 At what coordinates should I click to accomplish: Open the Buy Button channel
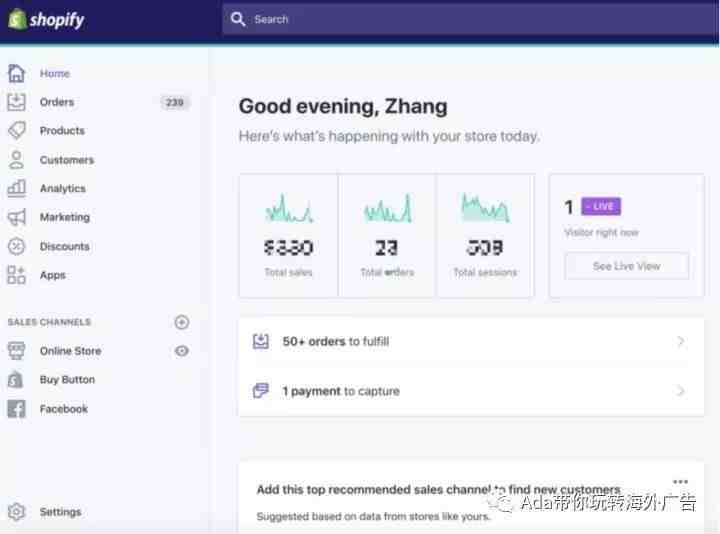67,380
